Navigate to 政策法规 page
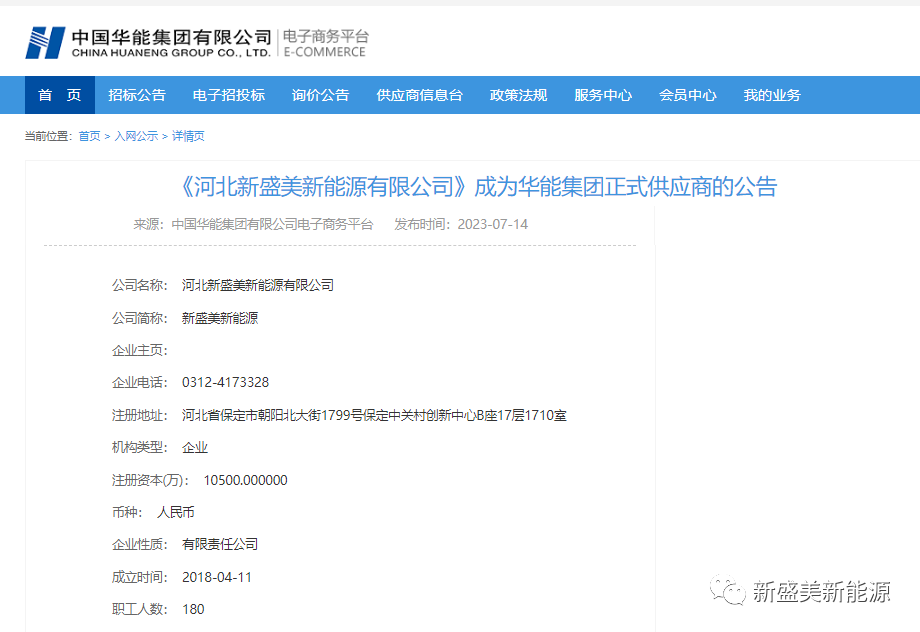 pos(519,95)
